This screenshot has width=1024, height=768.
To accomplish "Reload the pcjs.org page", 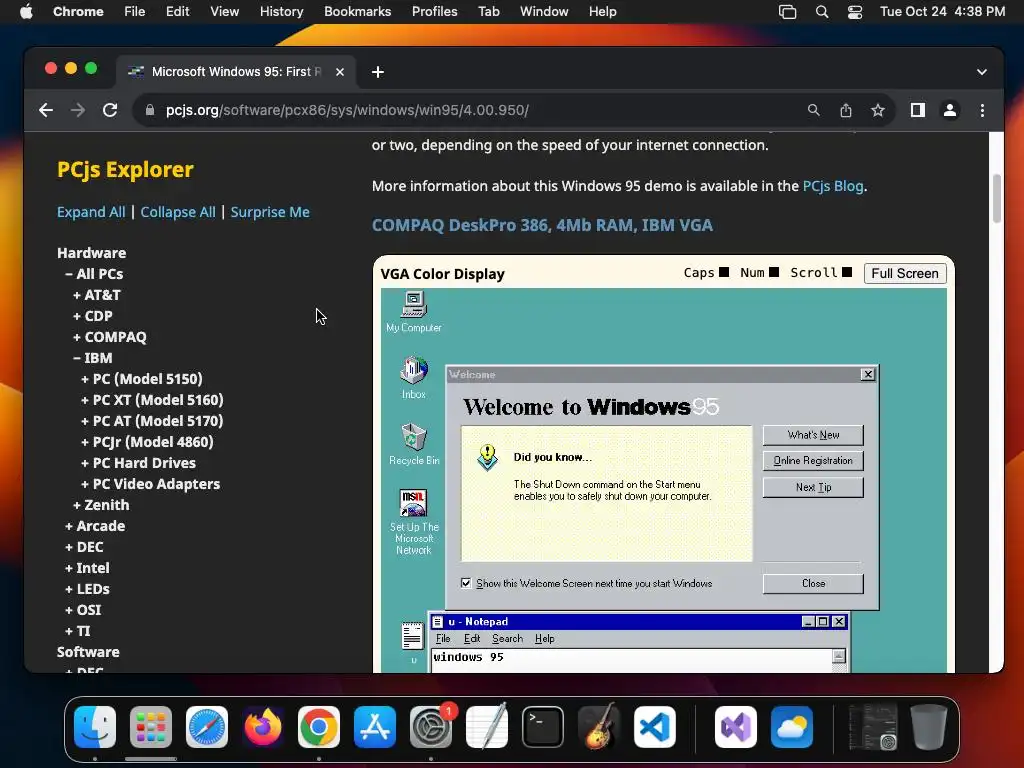I will coord(110,110).
